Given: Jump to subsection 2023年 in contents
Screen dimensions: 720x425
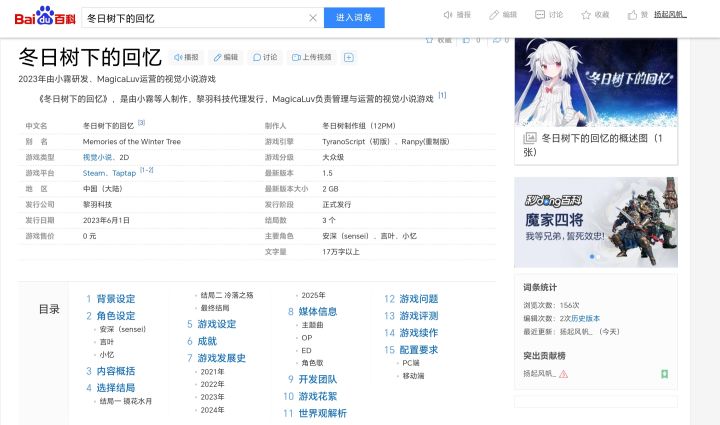Looking at the screenshot, I should [212, 397].
